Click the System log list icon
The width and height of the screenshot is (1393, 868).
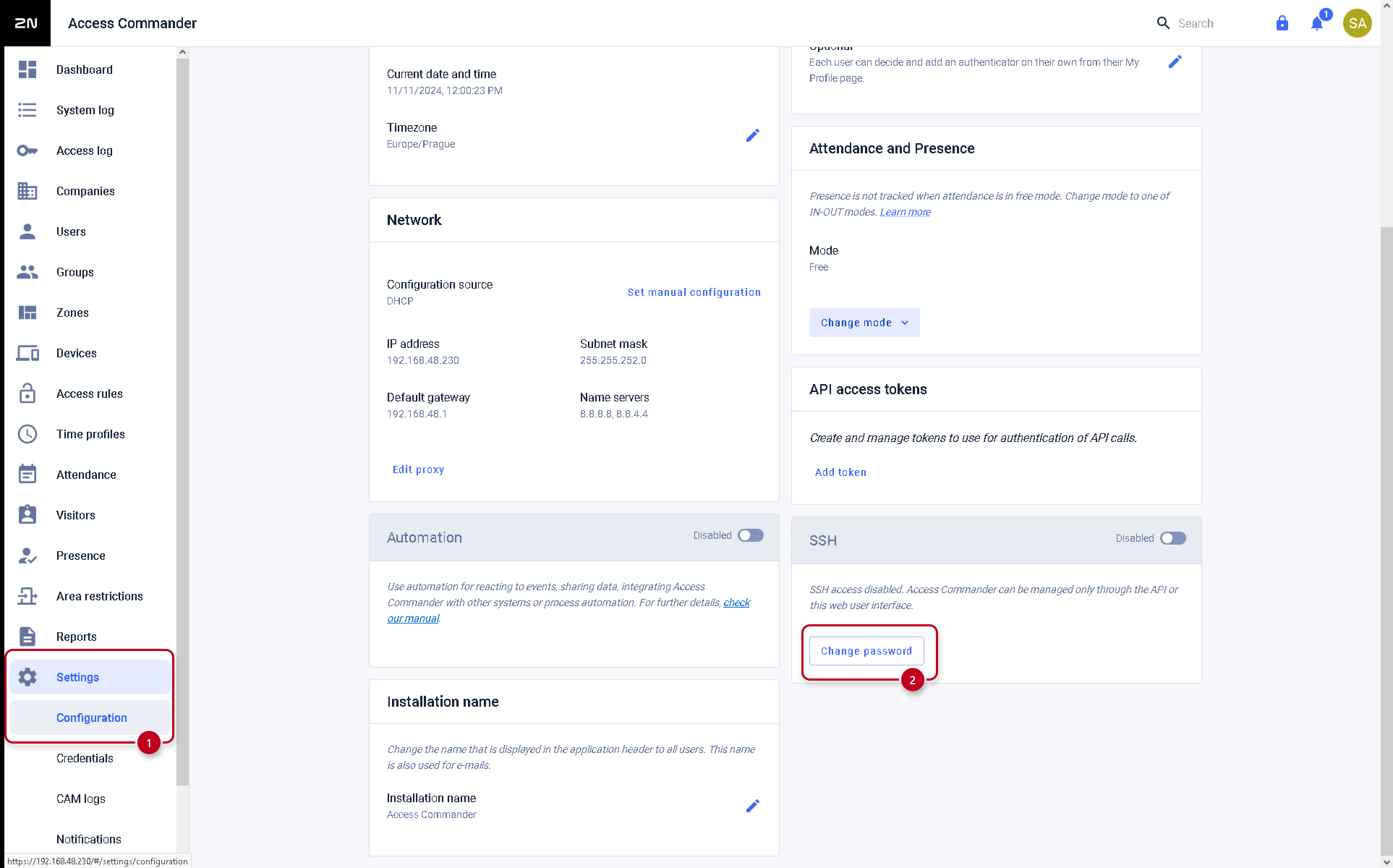click(x=27, y=110)
